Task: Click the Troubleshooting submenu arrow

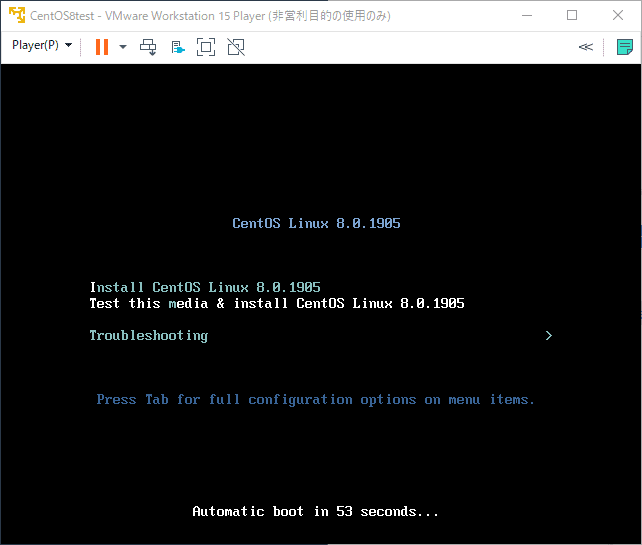Action: click(549, 335)
